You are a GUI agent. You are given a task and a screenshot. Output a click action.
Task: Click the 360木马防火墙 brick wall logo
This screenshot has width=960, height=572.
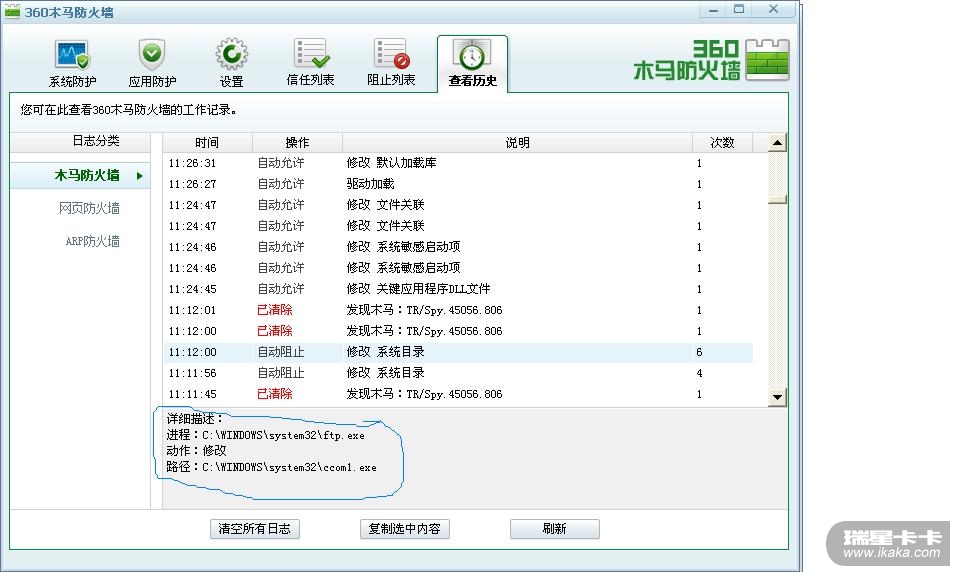click(x=767, y=60)
